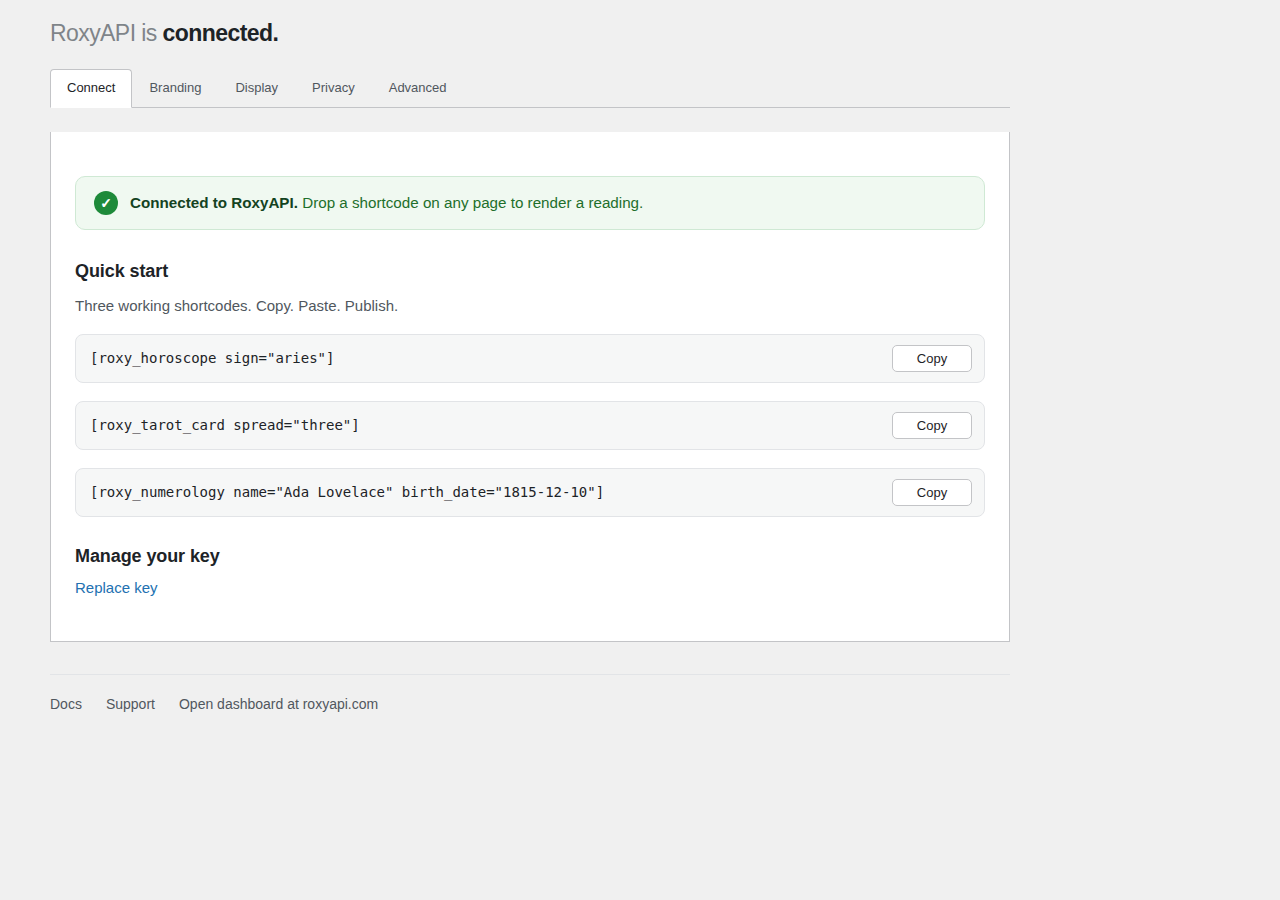The image size is (1280, 900).
Task: Open the Branding tab
Action: pos(175,88)
